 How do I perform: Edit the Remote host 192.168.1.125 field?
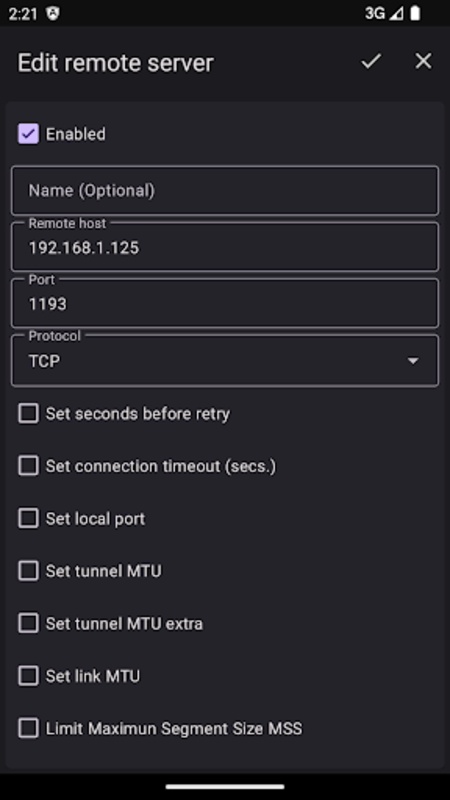225,247
